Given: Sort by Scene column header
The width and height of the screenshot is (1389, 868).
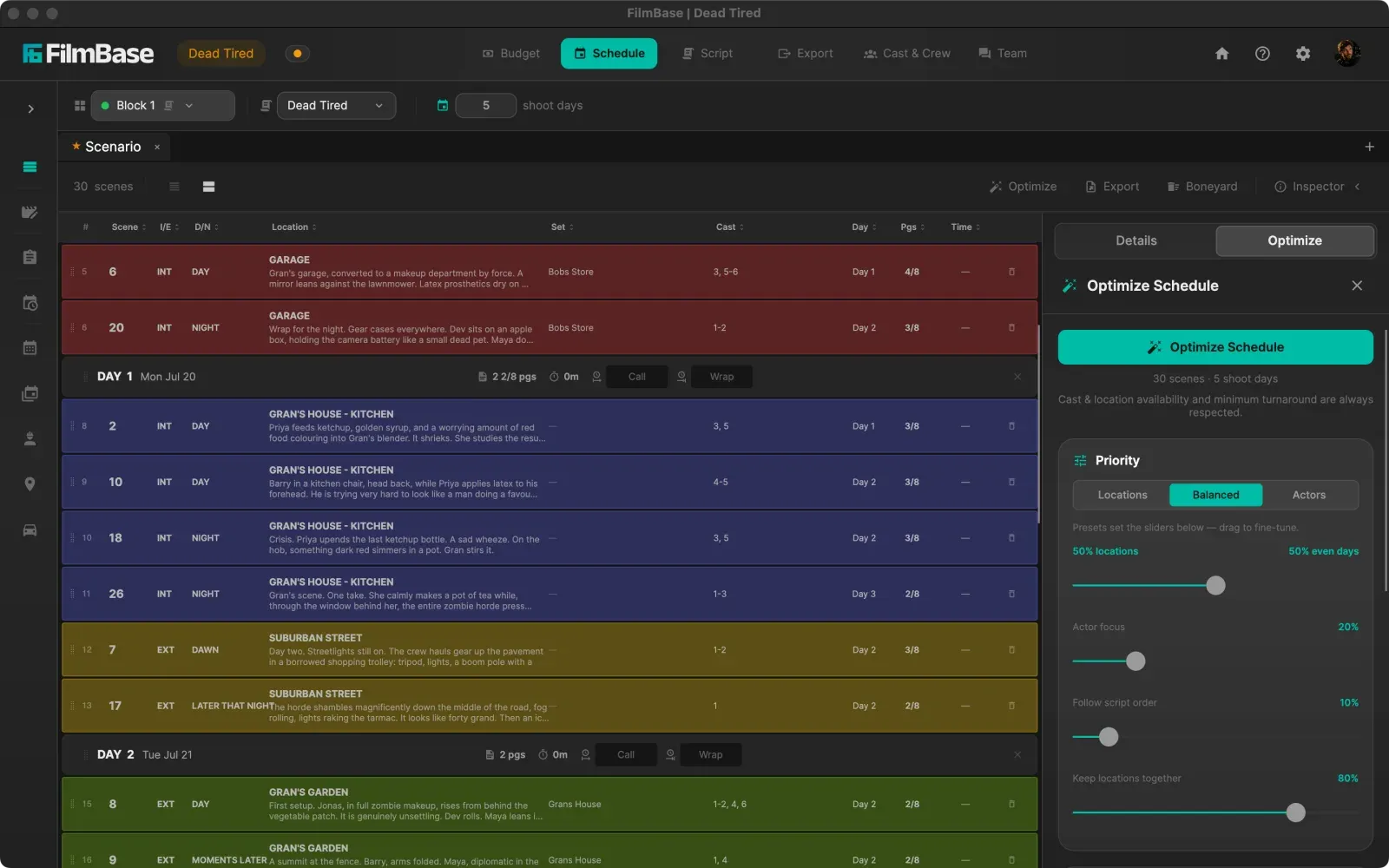Looking at the screenshot, I should [x=128, y=227].
